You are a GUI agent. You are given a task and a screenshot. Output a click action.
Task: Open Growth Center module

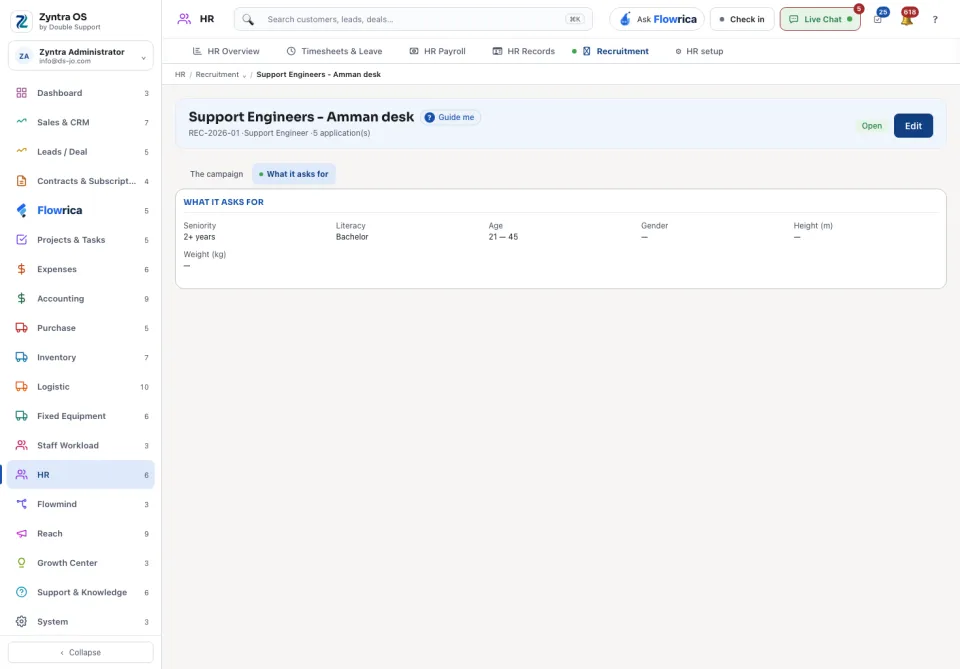click(x=81, y=563)
